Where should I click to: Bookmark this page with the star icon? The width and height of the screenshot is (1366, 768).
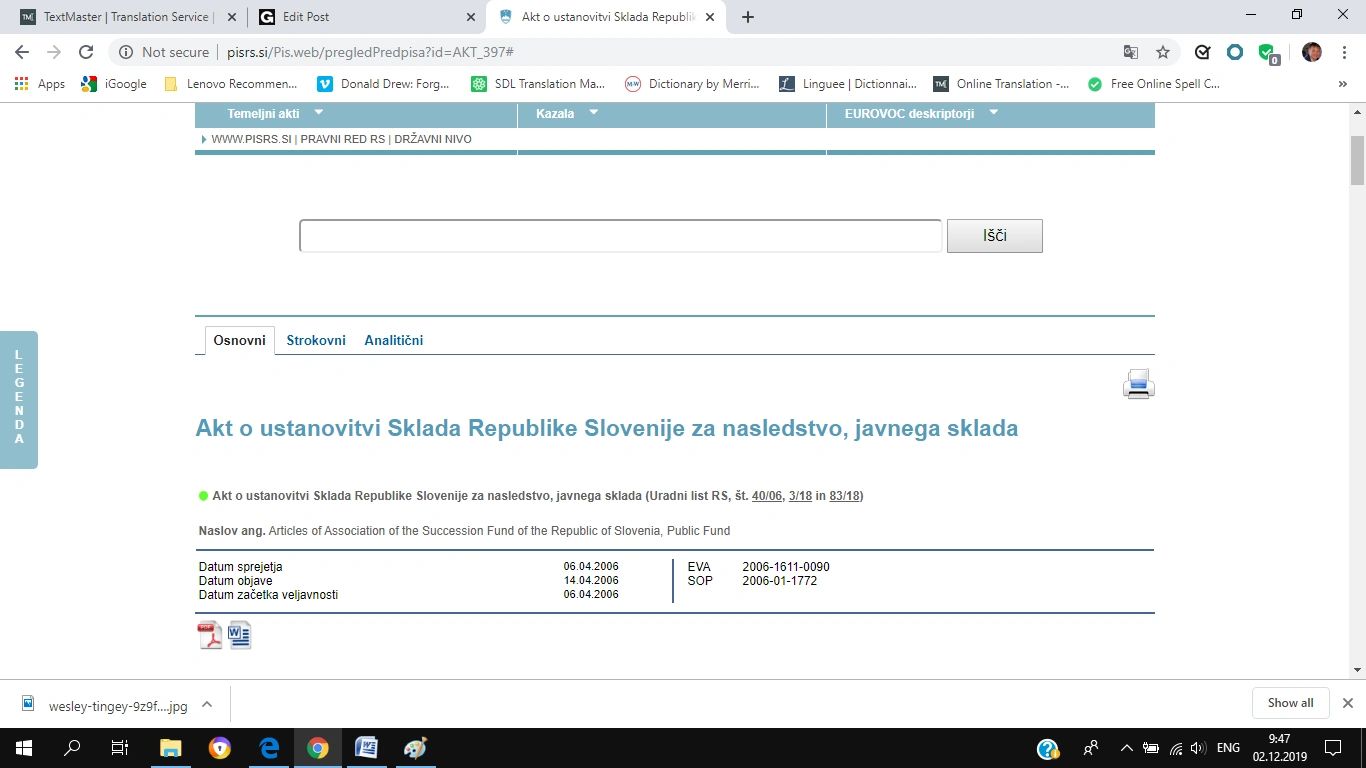coord(1162,52)
